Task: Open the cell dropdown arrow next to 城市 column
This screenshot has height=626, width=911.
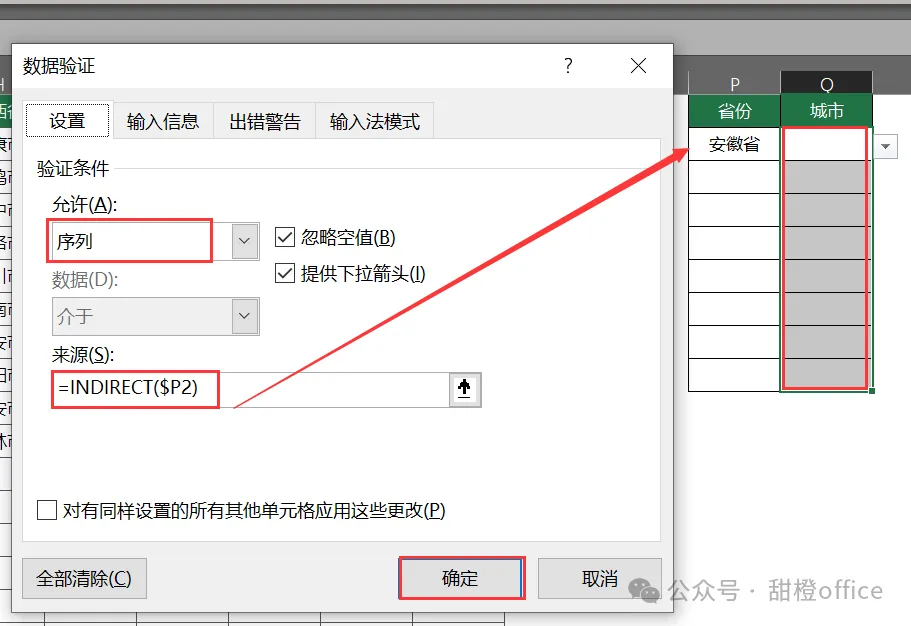Action: (x=885, y=146)
